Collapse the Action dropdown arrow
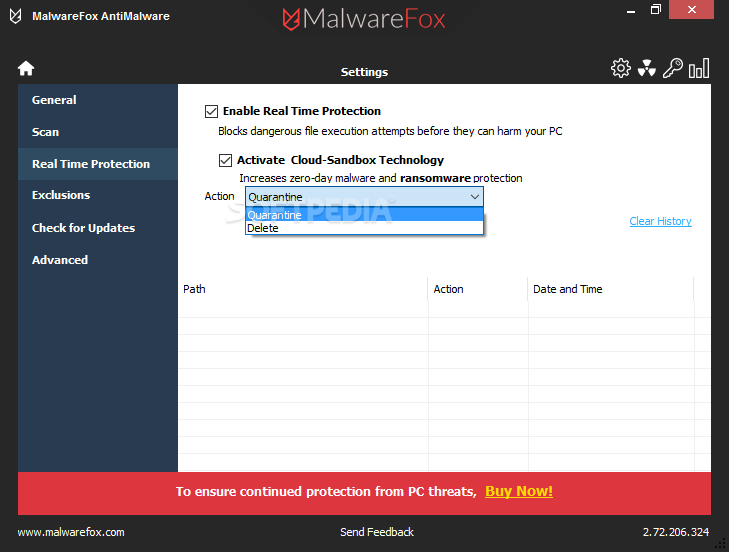Screen dimensions: 729x552 click(475, 197)
